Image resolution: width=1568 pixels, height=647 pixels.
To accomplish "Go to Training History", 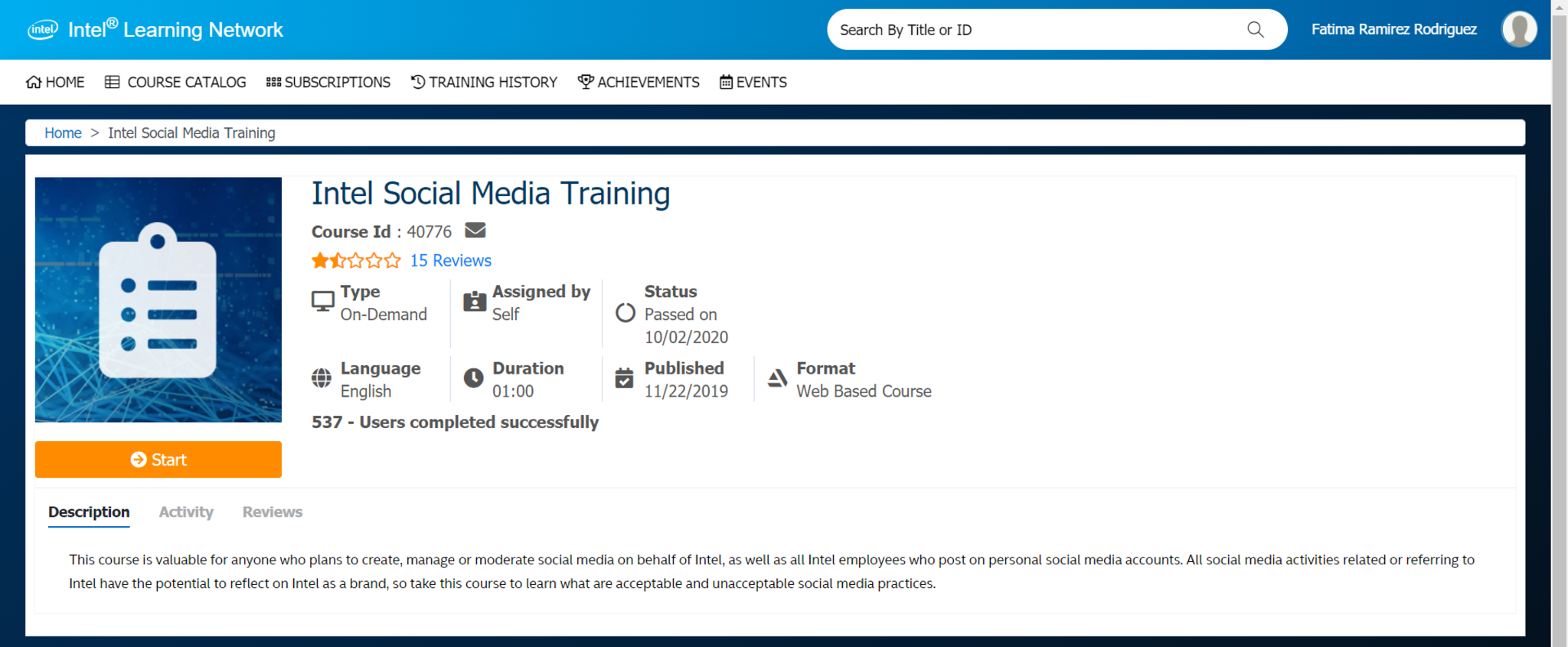I will [484, 83].
